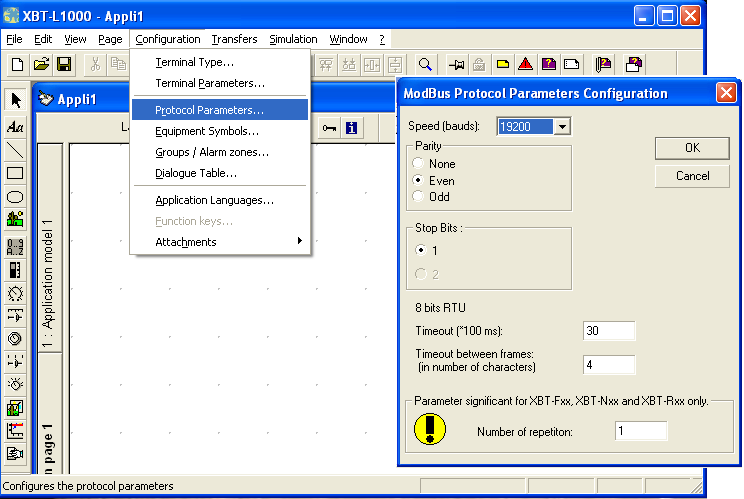Select the rectangle drawing tool
The height and width of the screenshot is (499, 744).
point(15,173)
